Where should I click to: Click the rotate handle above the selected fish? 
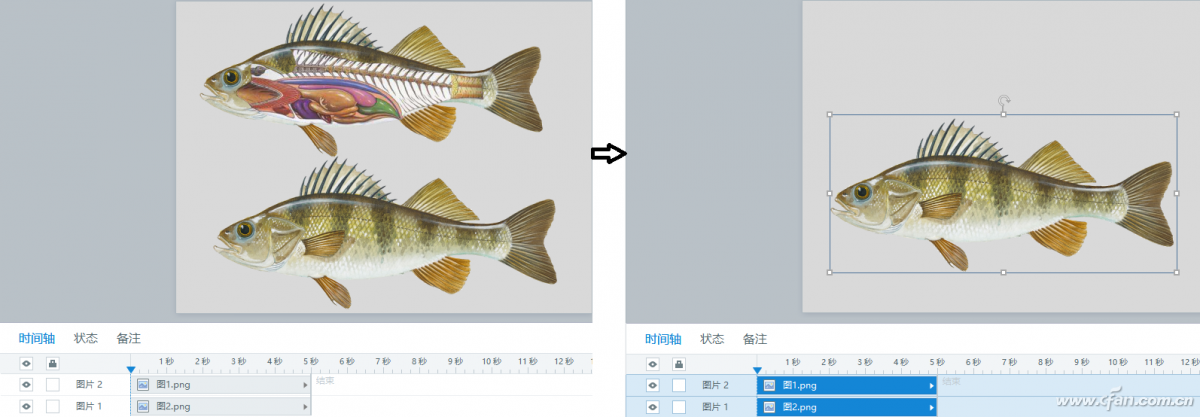(x=1003, y=100)
